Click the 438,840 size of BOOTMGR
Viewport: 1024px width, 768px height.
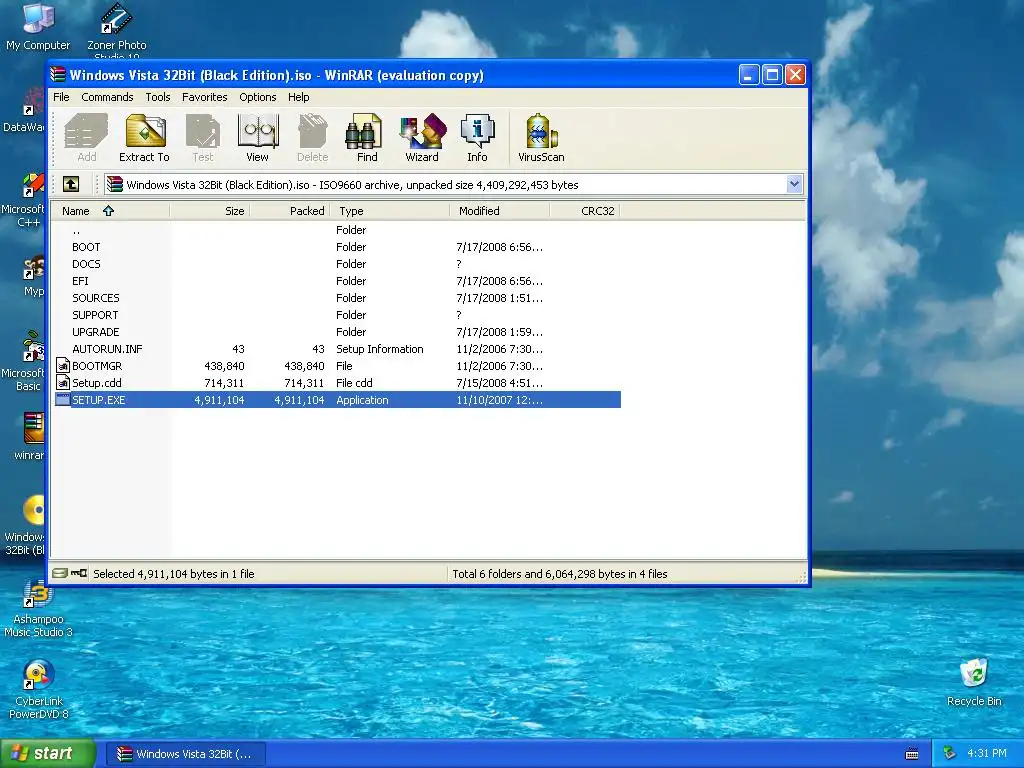tap(224, 366)
